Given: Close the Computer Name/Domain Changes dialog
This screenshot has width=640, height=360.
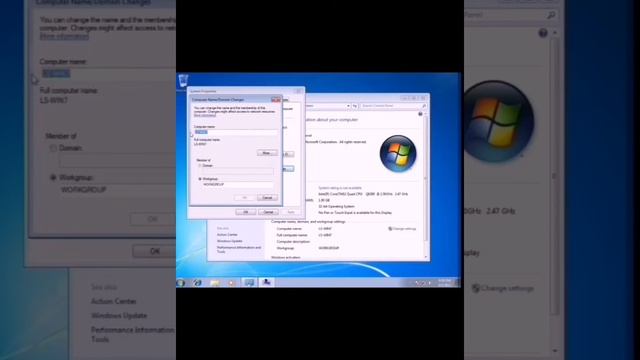Looking at the screenshot, I should [x=276, y=100].
